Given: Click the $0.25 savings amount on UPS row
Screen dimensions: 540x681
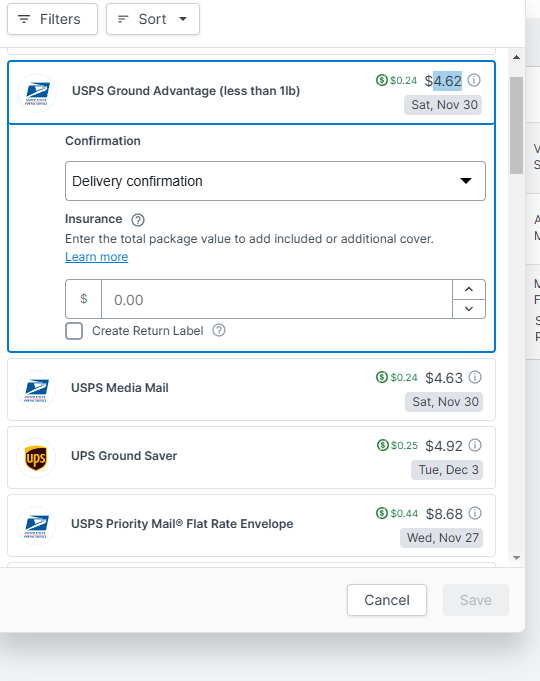Looking at the screenshot, I should coord(404,445).
